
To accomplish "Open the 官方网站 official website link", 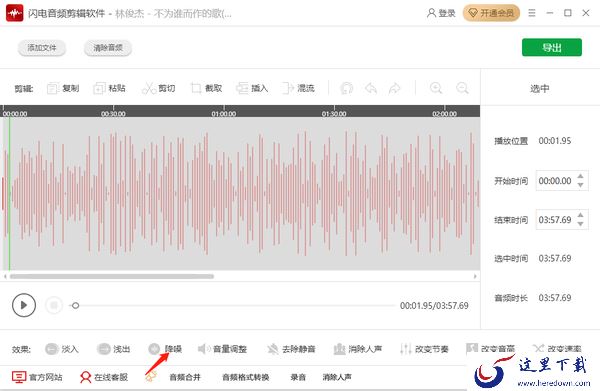I will click(x=37, y=377).
